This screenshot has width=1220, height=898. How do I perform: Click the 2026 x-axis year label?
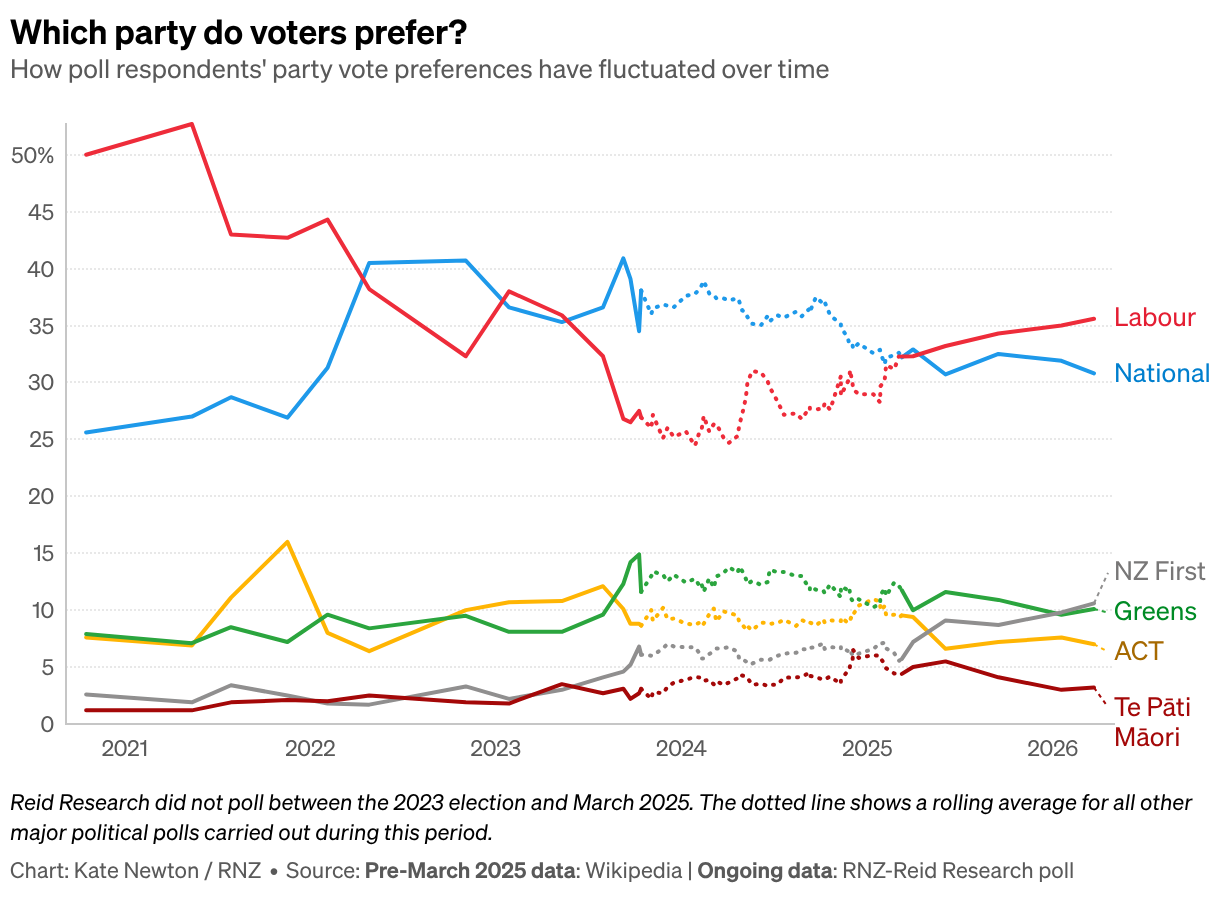[x=1053, y=748]
